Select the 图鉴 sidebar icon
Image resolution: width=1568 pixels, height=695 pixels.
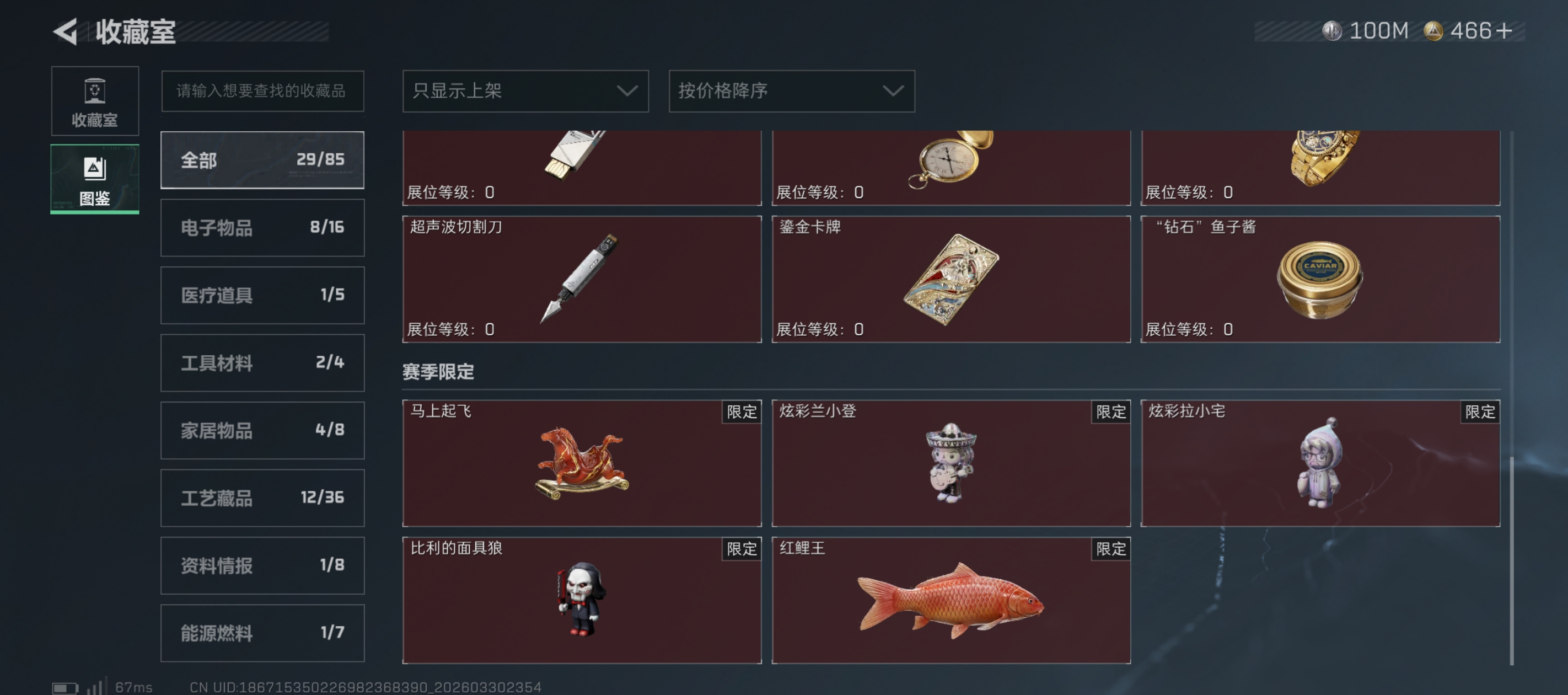coord(95,179)
